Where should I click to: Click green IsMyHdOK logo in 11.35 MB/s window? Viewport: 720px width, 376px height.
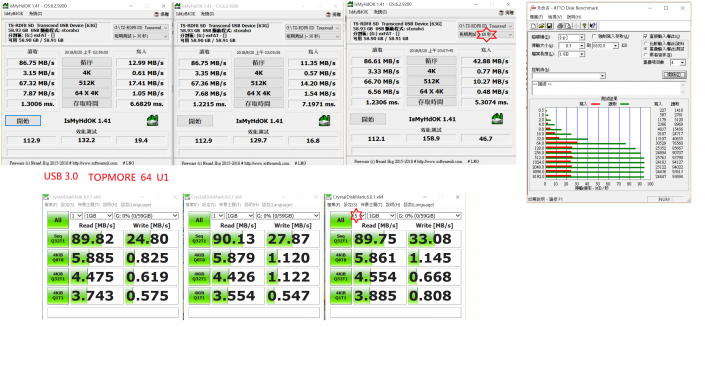[325, 120]
